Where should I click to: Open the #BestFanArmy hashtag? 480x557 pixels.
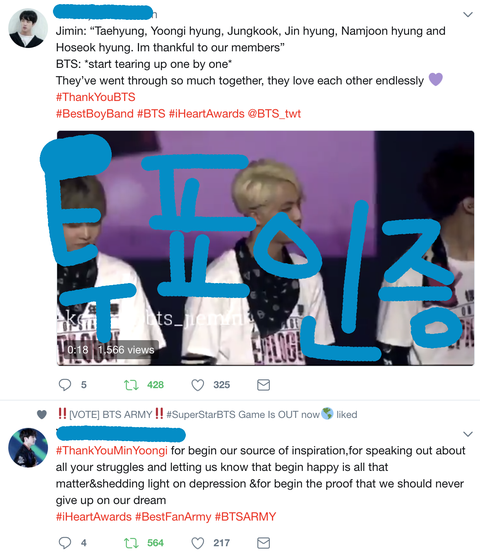click(x=173, y=517)
